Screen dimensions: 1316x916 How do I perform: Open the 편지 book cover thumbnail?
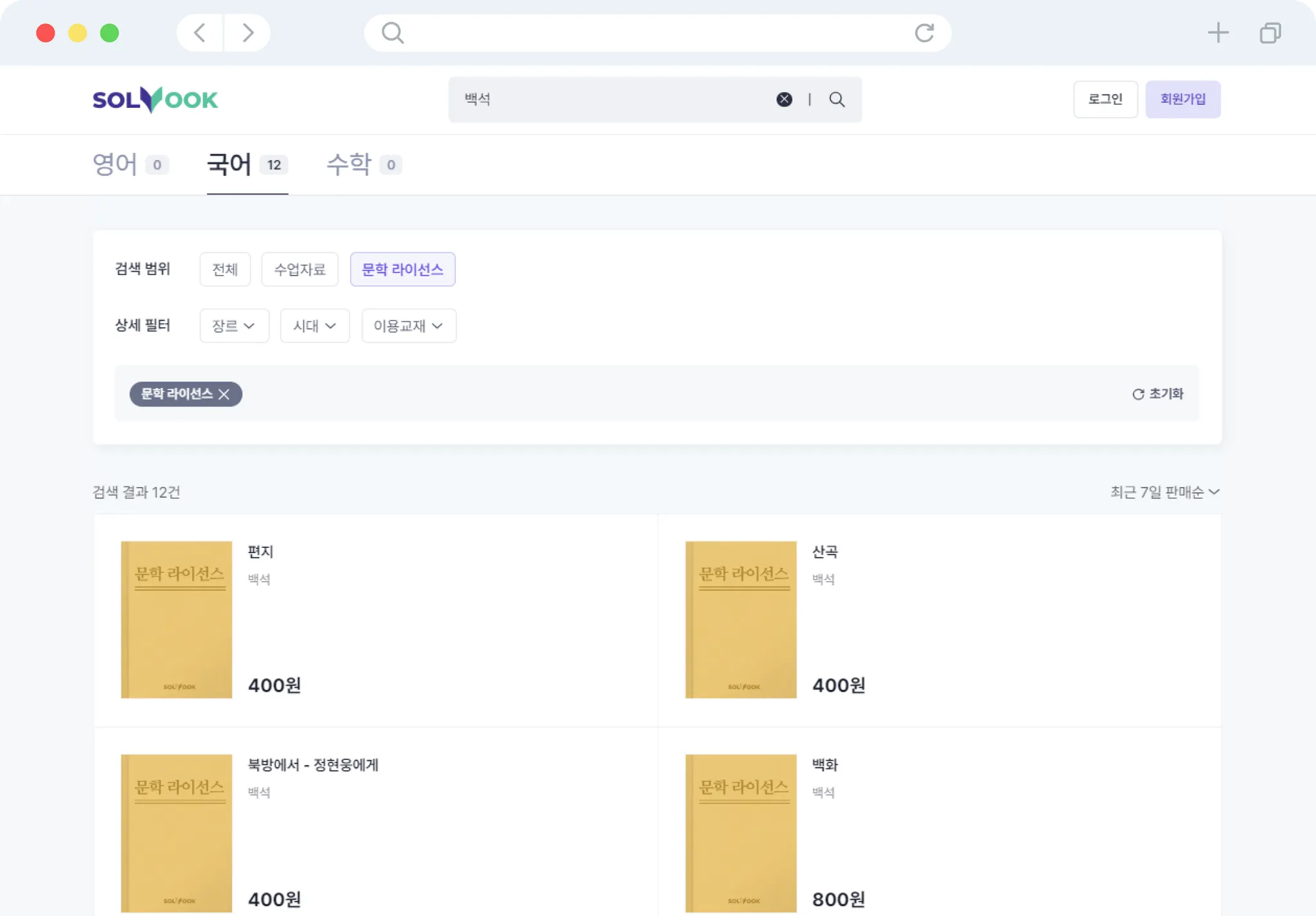point(176,619)
